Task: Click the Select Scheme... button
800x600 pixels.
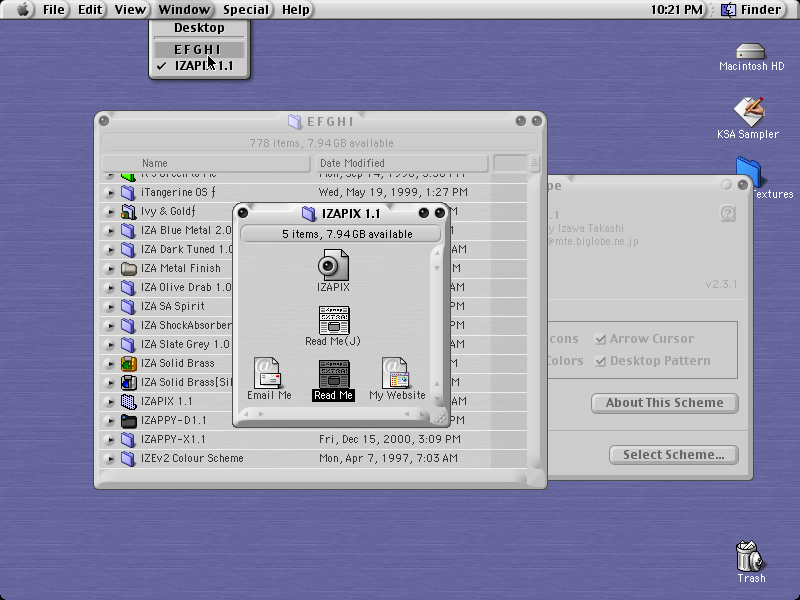Action: tap(673, 455)
